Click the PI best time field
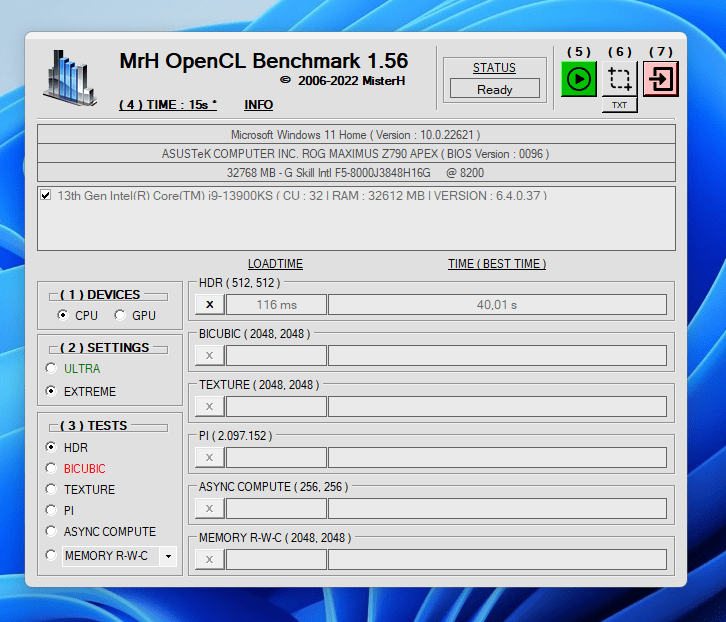This screenshot has width=726, height=622. pyautogui.click(x=497, y=457)
